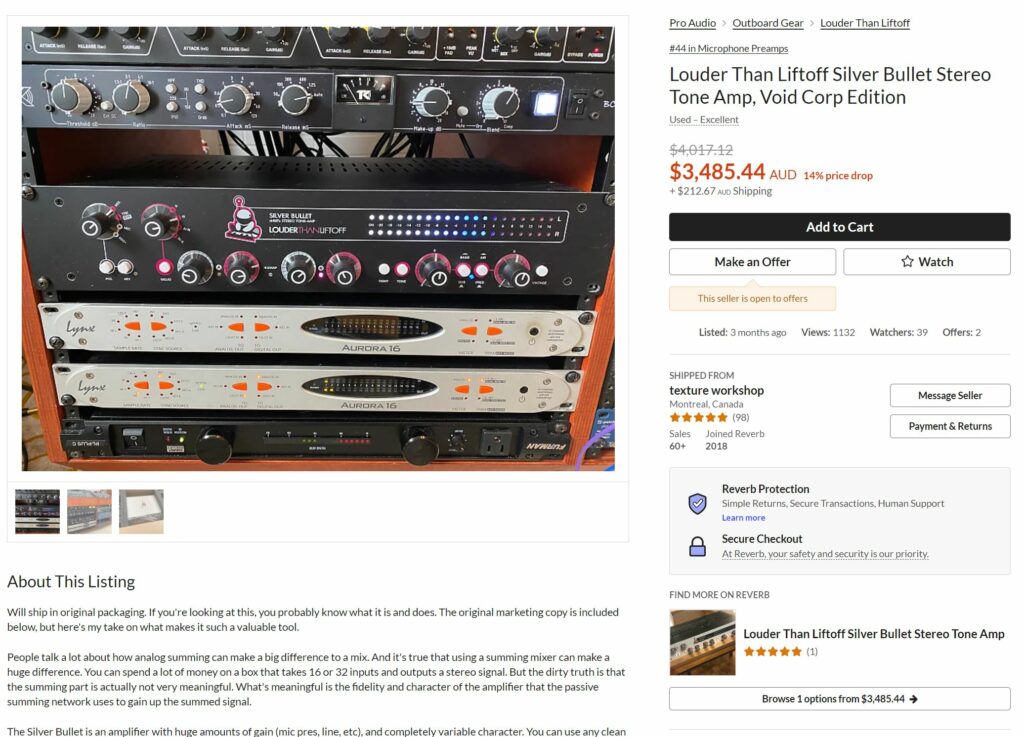The image size is (1024, 737).
Task: Open Louder Than Liftoff brand breadcrumb
Action: tap(865, 23)
